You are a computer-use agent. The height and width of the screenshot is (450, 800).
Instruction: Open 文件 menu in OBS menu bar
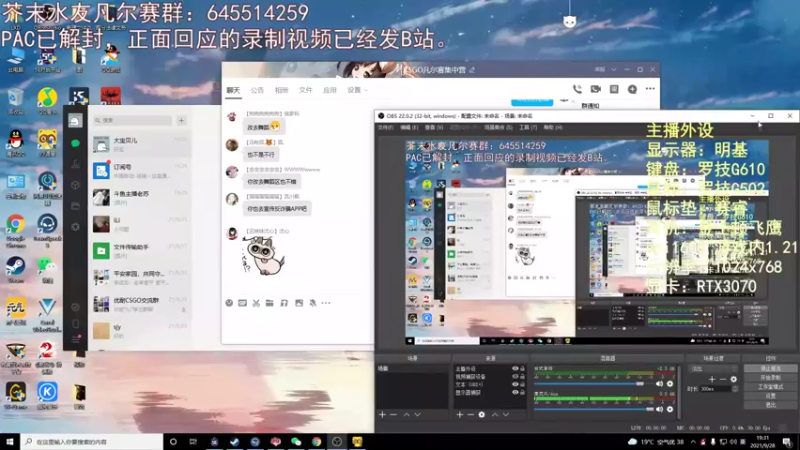point(385,127)
